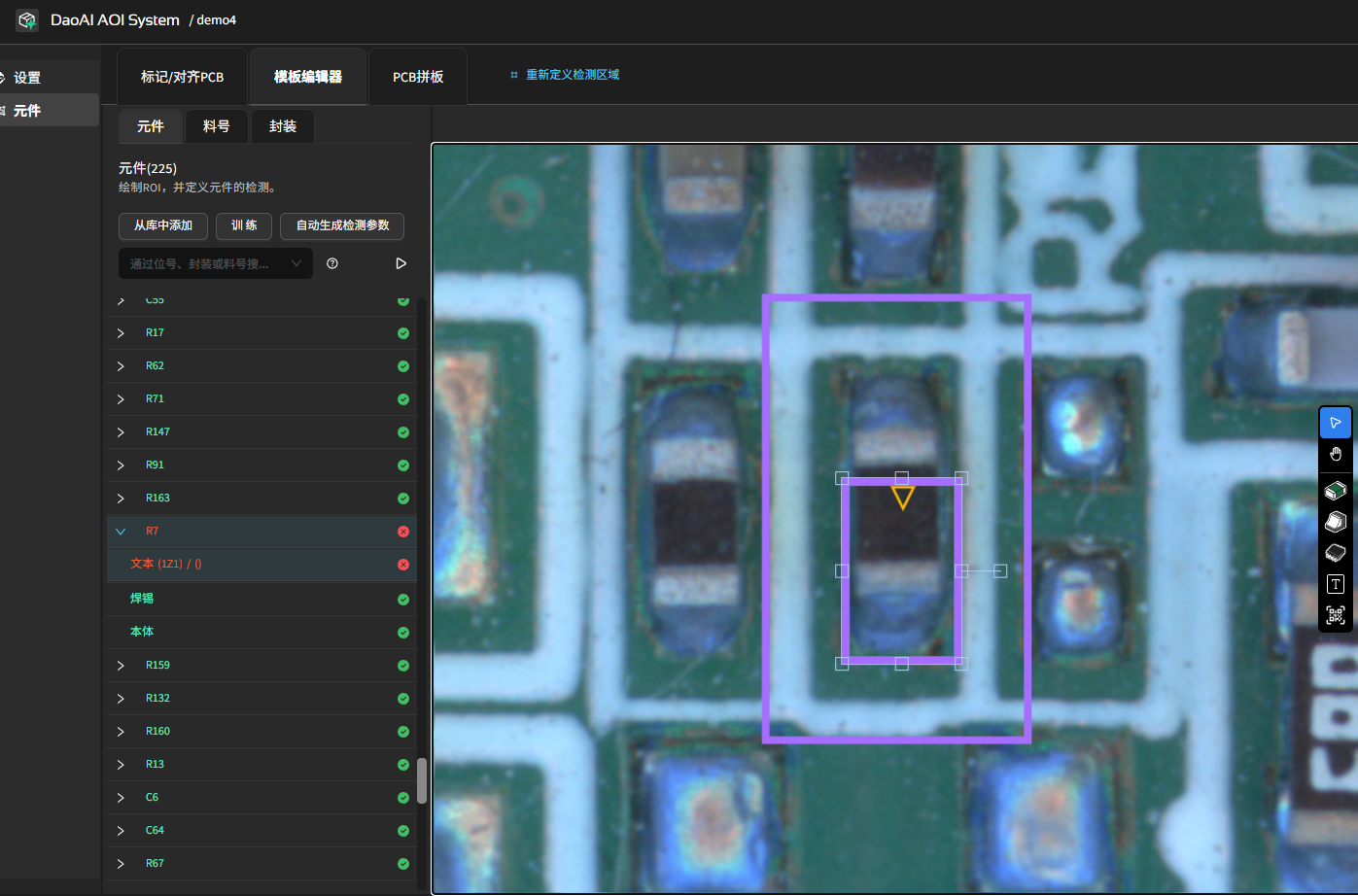Image resolution: width=1358 pixels, height=896 pixels.
Task: Select the pointer selection tool
Action: [1336, 423]
